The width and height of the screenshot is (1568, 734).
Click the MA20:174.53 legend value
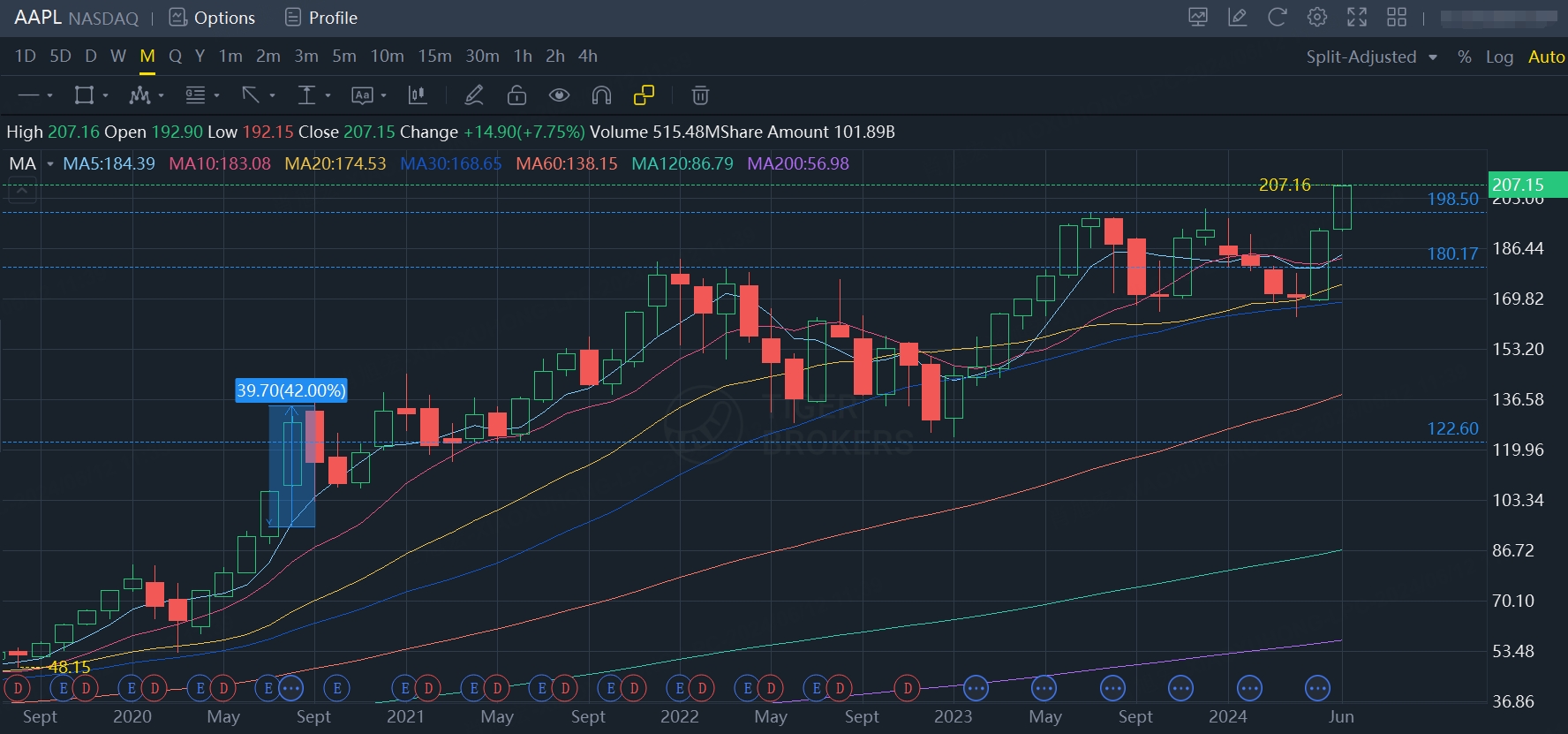335,163
